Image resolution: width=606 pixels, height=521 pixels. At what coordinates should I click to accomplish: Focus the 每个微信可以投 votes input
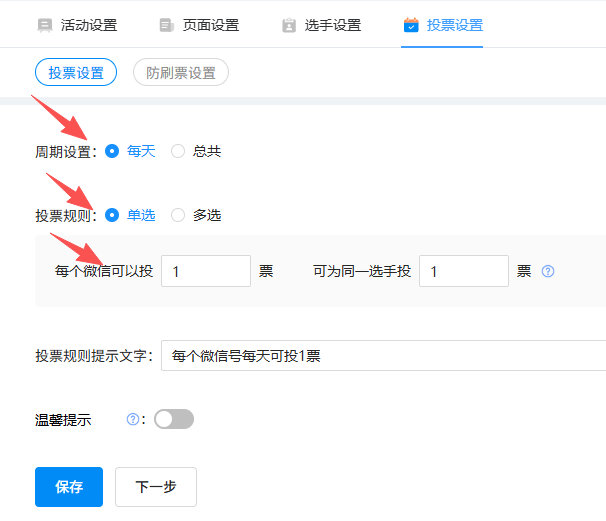[x=205, y=271]
